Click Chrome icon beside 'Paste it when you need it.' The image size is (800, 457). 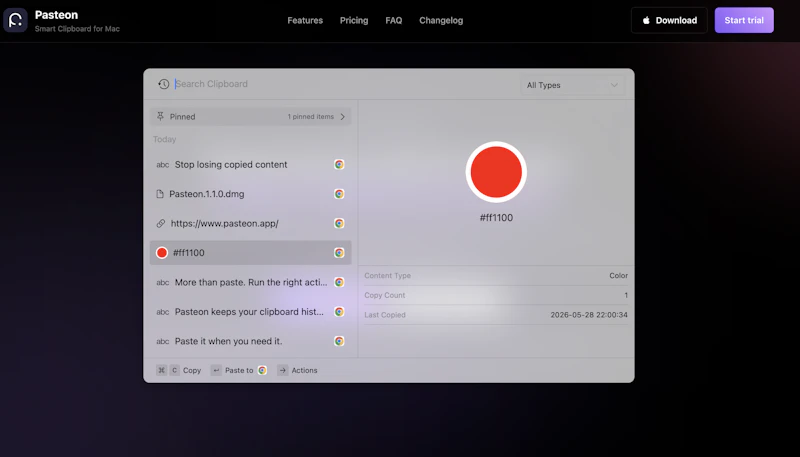[x=339, y=341]
